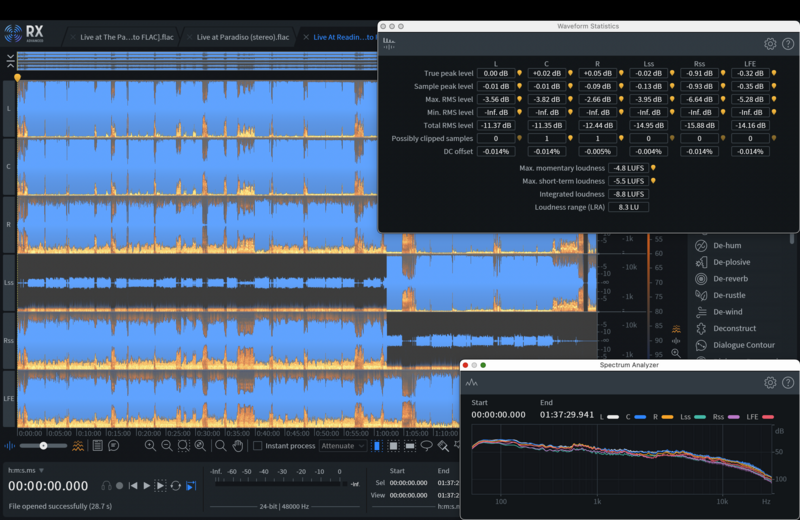Image resolution: width=800 pixels, height=520 pixels.
Task: Open the De-reverb module
Action: pos(729,279)
